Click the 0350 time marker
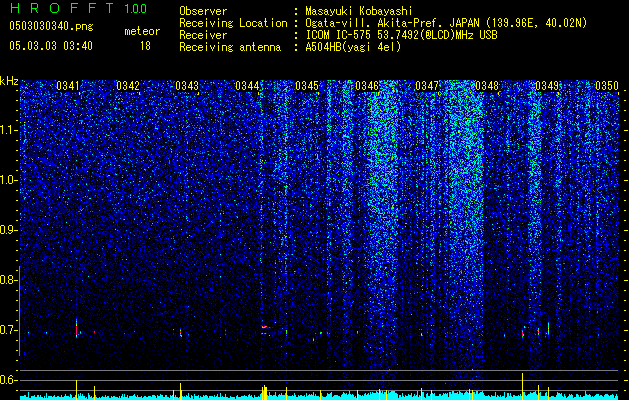The image size is (629, 400). click(607, 86)
